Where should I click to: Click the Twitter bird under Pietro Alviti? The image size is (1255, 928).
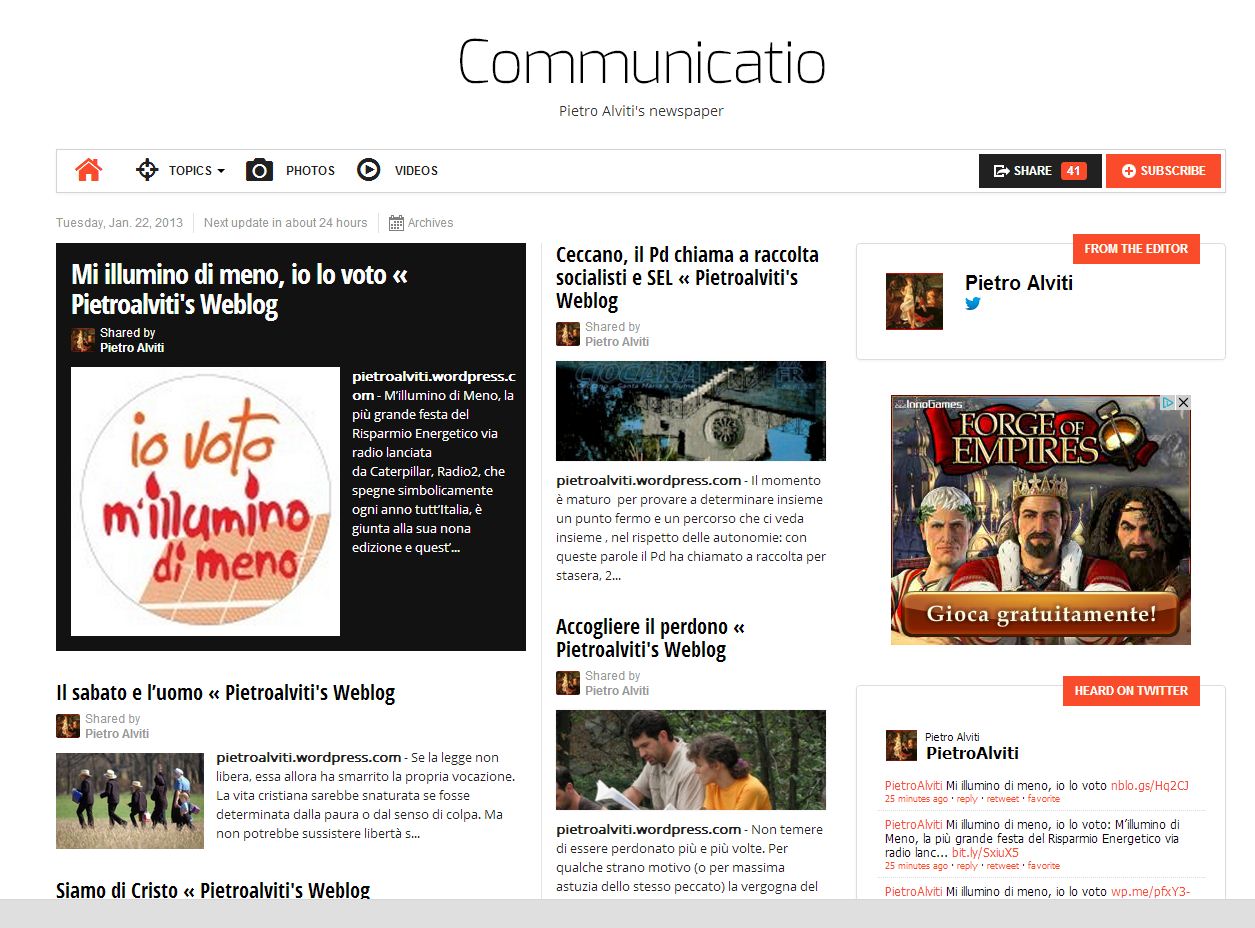click(973, 304)
